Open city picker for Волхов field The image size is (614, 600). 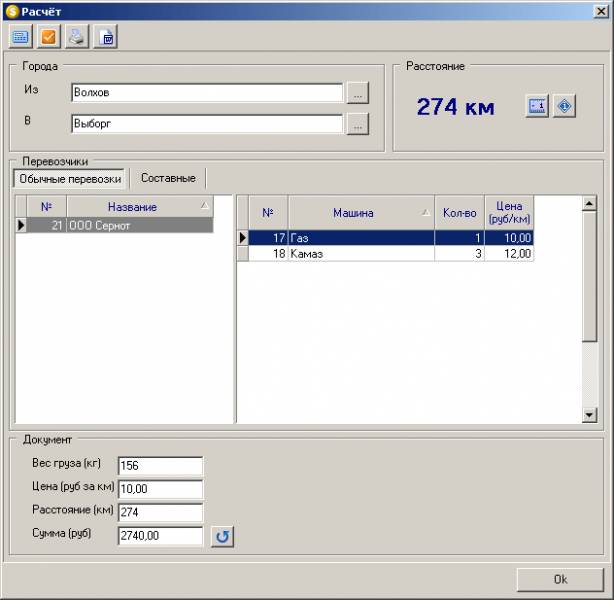(358, 93)
